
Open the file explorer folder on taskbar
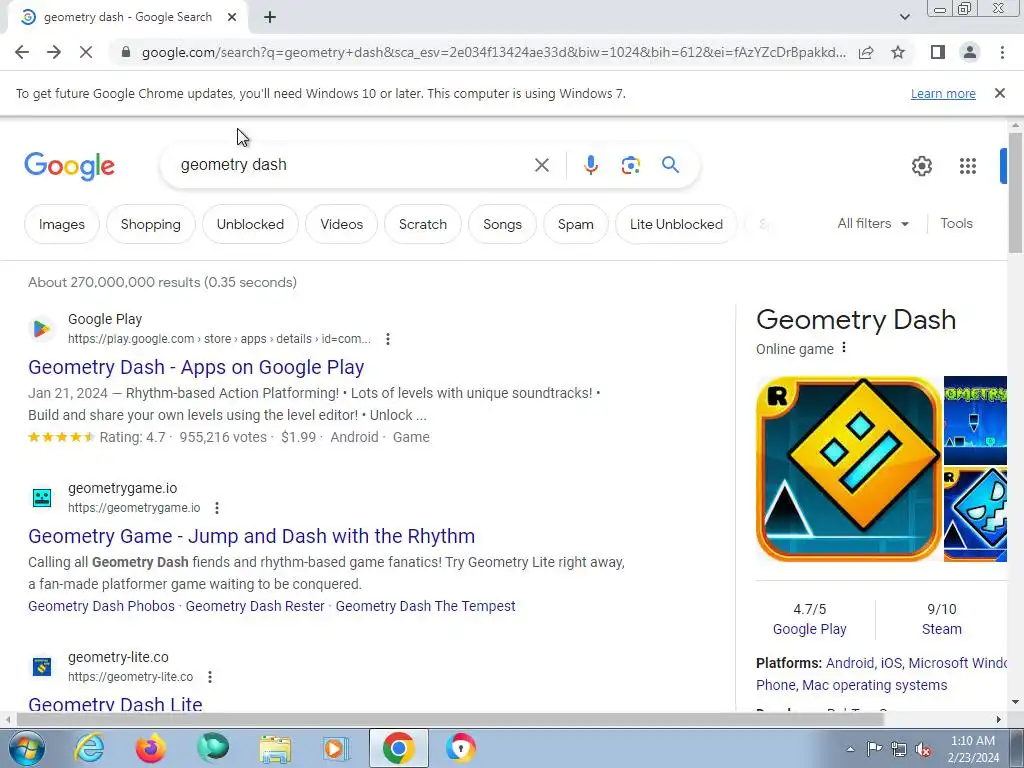click(276, 748)
